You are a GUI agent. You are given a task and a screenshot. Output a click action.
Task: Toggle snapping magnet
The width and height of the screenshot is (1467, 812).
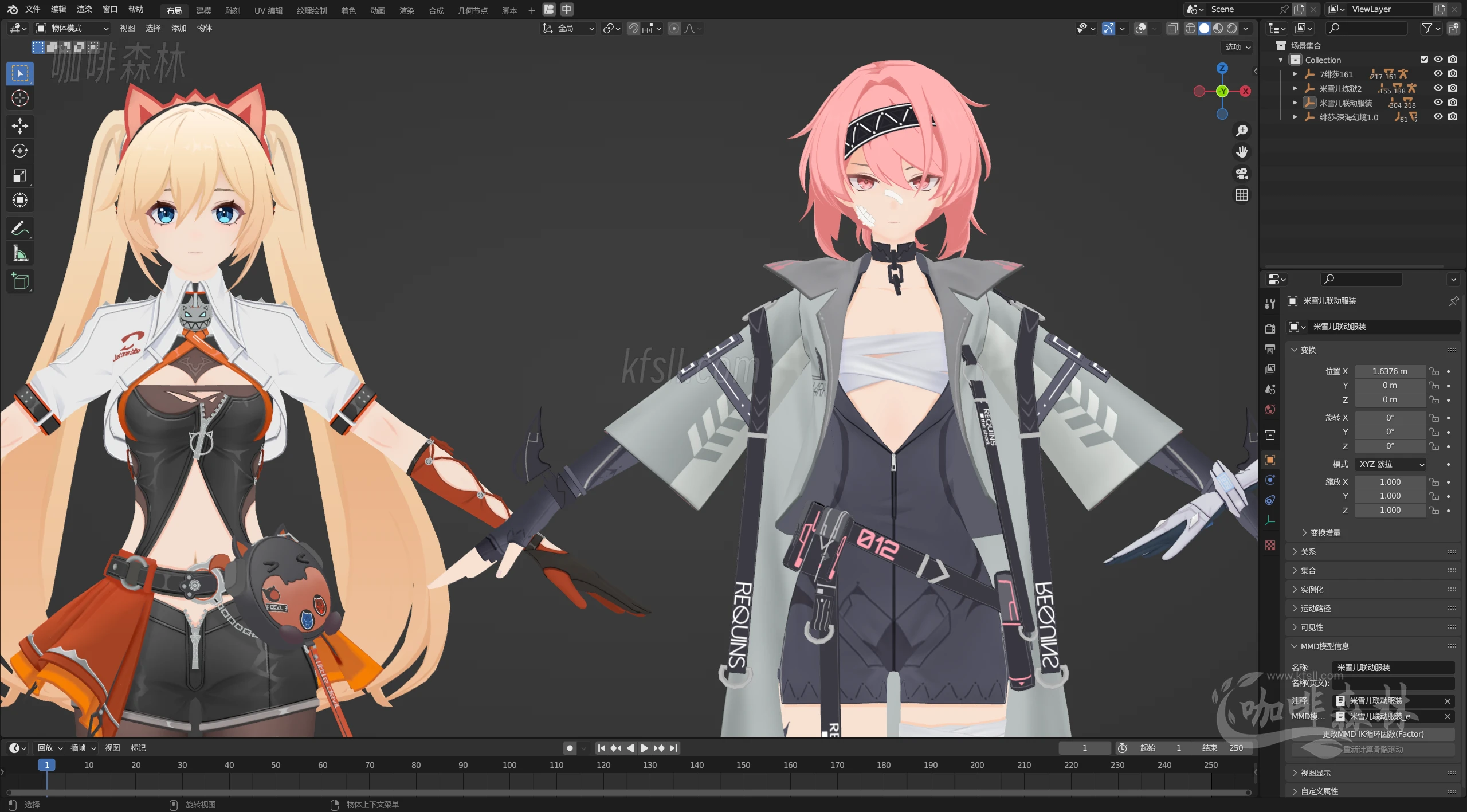coord(633,28)
